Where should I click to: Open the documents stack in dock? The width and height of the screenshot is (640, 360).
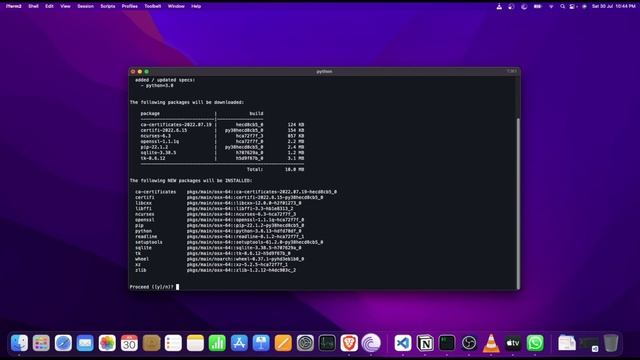coord(567,343)
